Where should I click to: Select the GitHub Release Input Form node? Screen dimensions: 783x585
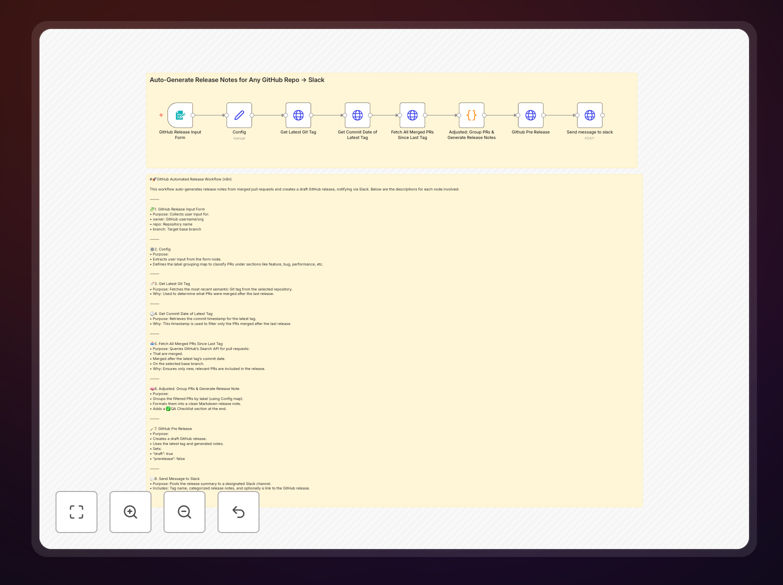(x=180, y=115)
